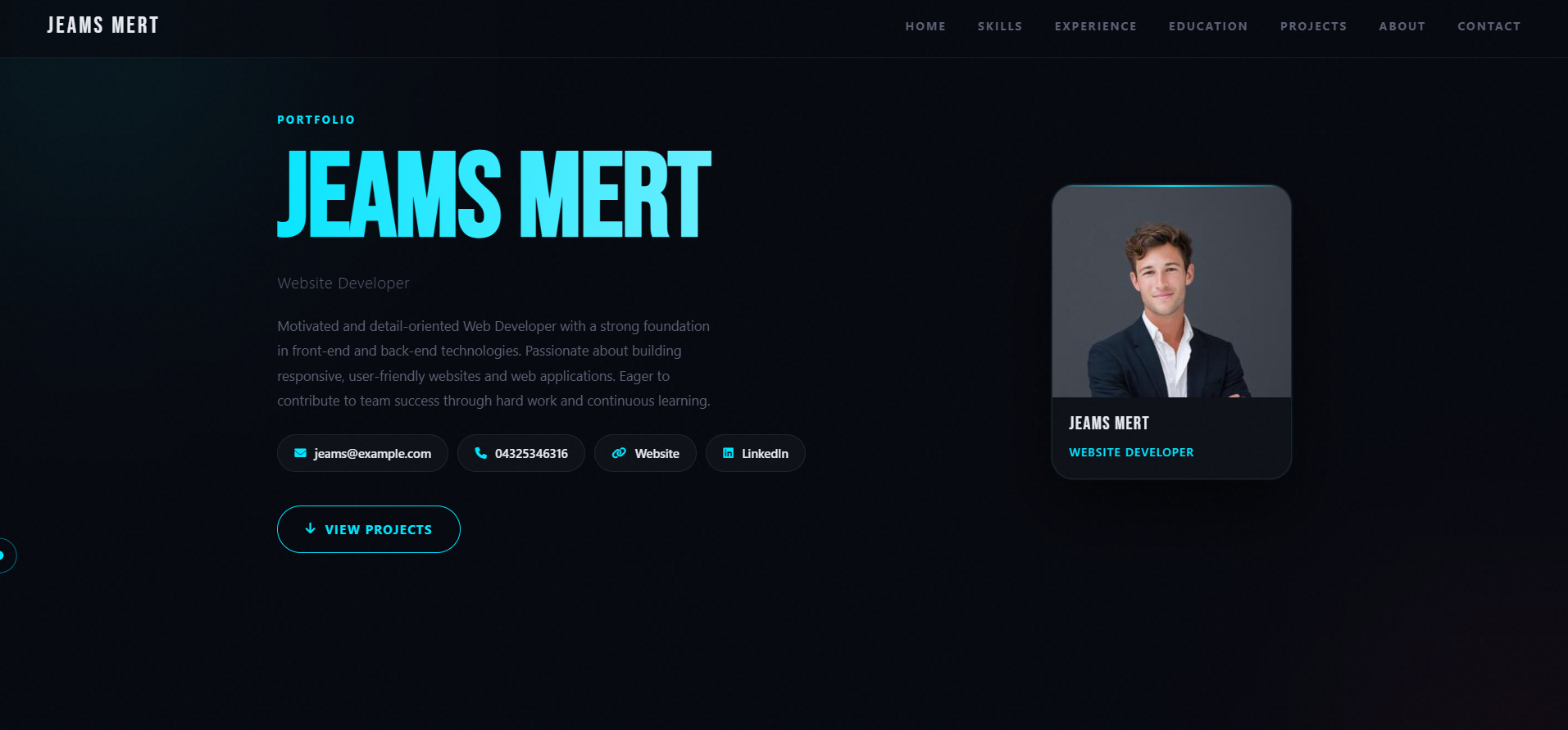The image size is (1568, 730).
Task: Jump to the Contact section
Action: (1488, 26)
